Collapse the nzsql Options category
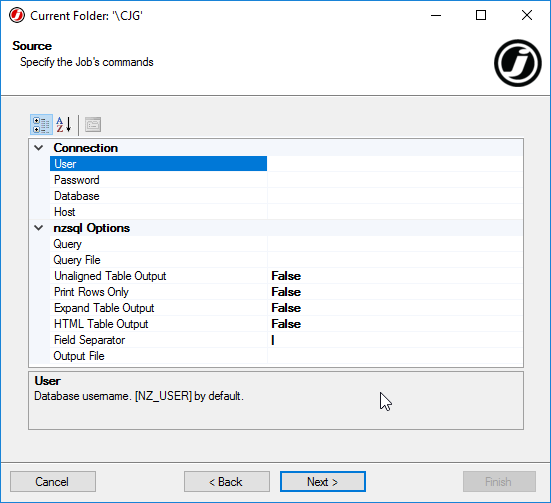This screenshot has height=503, width=551. (39, 228)
